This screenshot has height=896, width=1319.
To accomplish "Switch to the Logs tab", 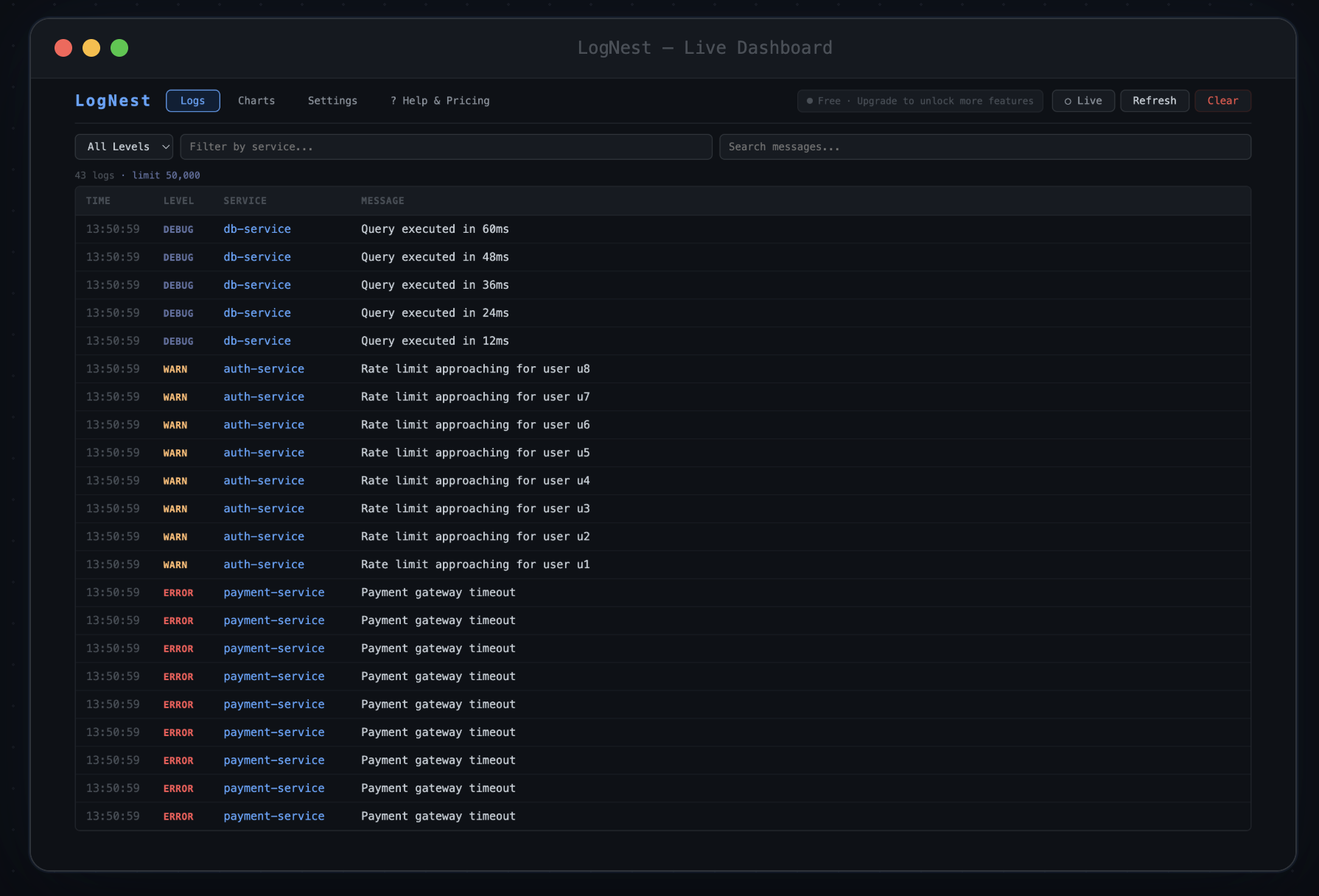I will click(x=192, y=101).
